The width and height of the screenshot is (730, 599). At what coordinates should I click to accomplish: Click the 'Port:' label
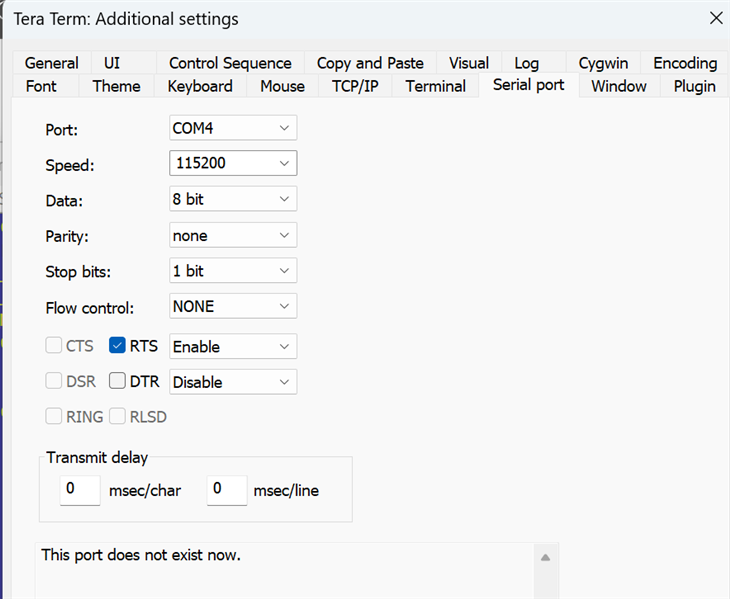61,130
